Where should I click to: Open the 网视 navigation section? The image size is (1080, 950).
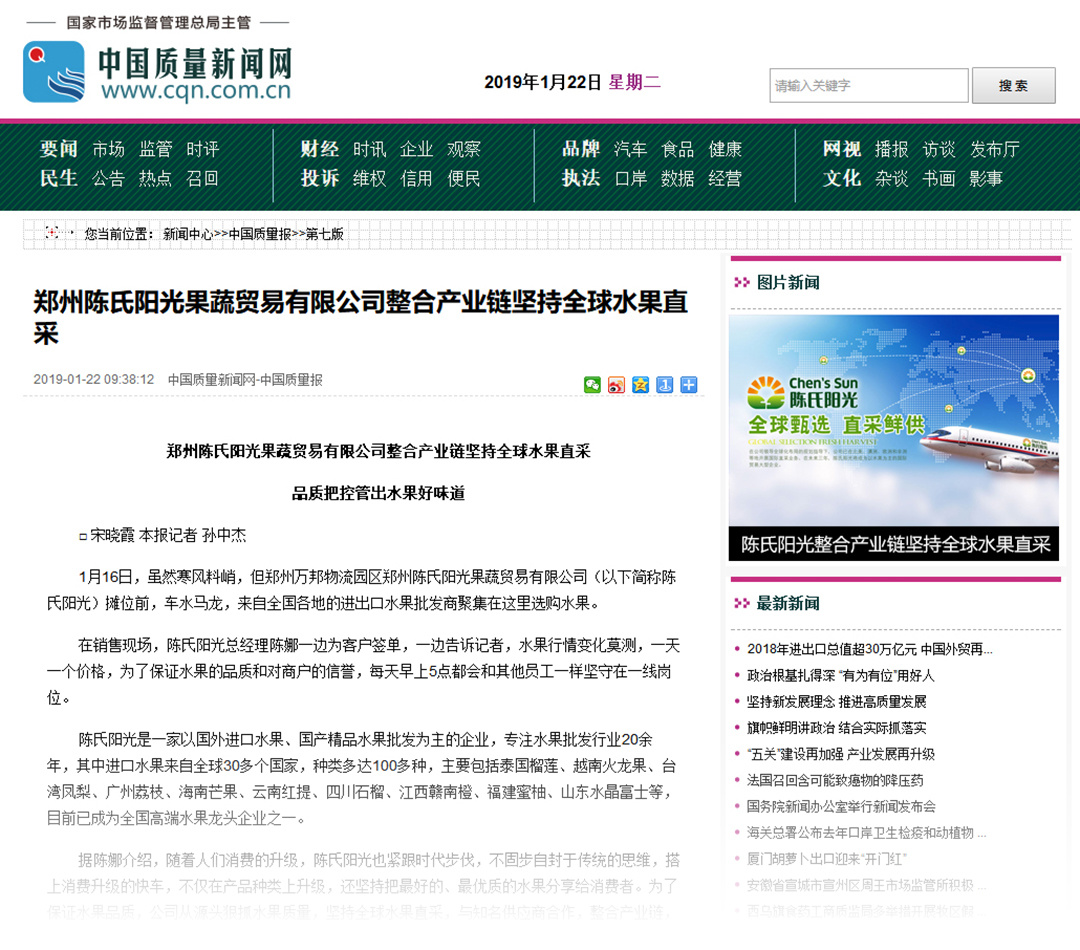tap(842, 149)
